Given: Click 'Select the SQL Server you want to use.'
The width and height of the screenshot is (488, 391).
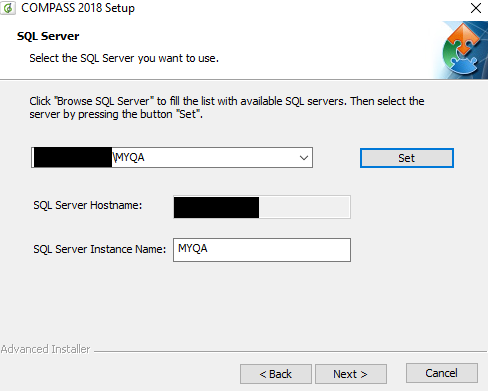Looking at the screenshot, I should 124,58.
